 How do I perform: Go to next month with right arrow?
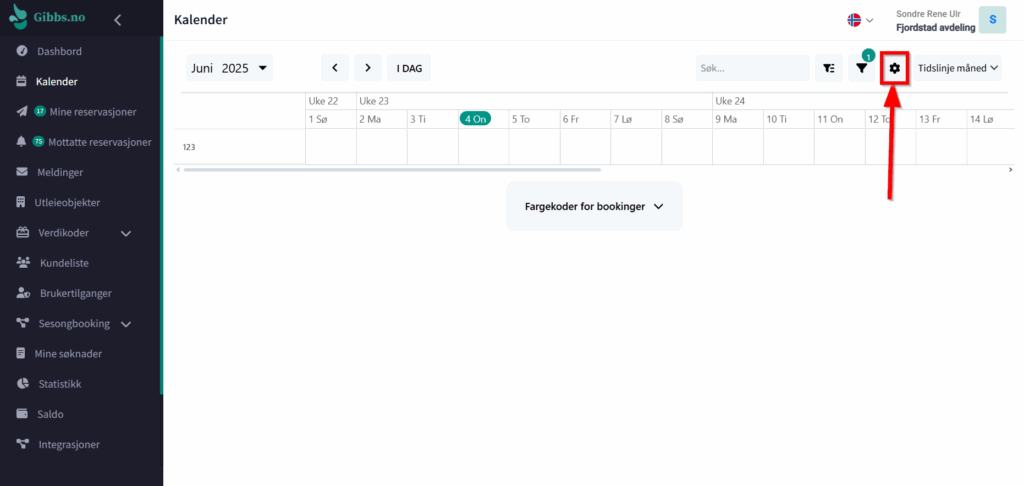point(368,68)
